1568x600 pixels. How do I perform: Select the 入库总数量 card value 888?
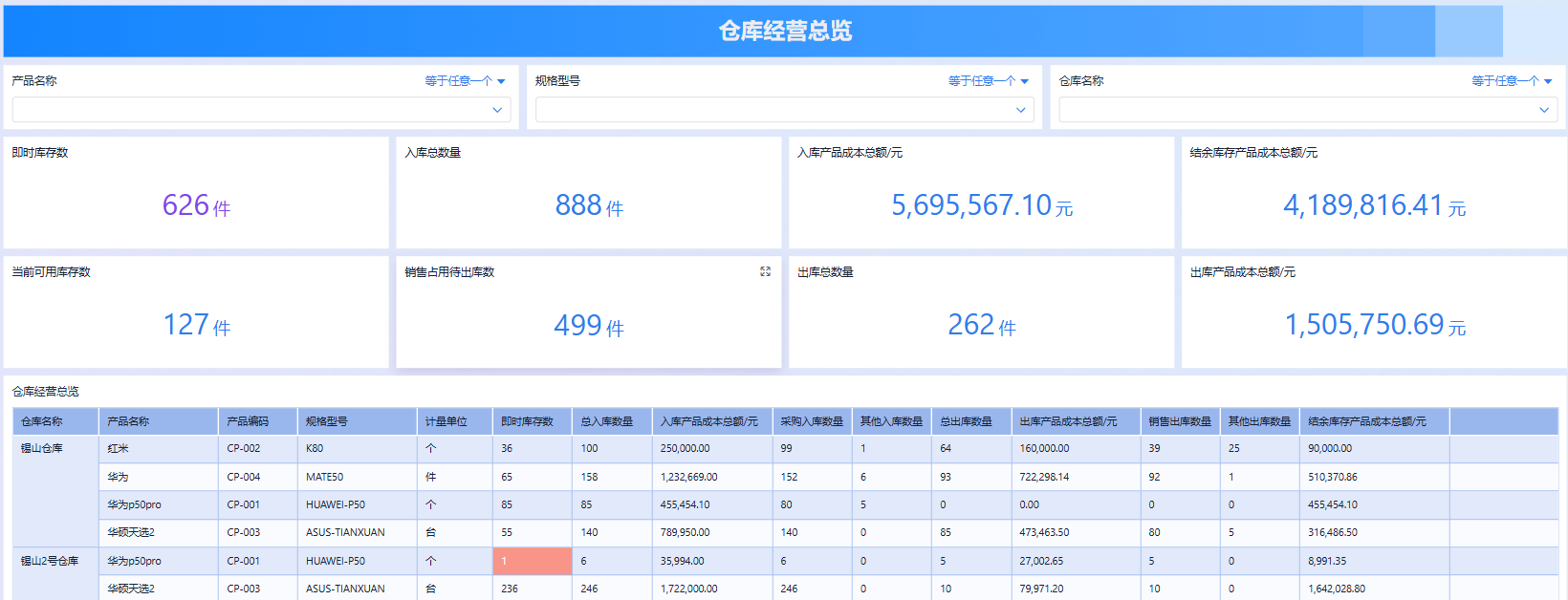tap(578, 205)
